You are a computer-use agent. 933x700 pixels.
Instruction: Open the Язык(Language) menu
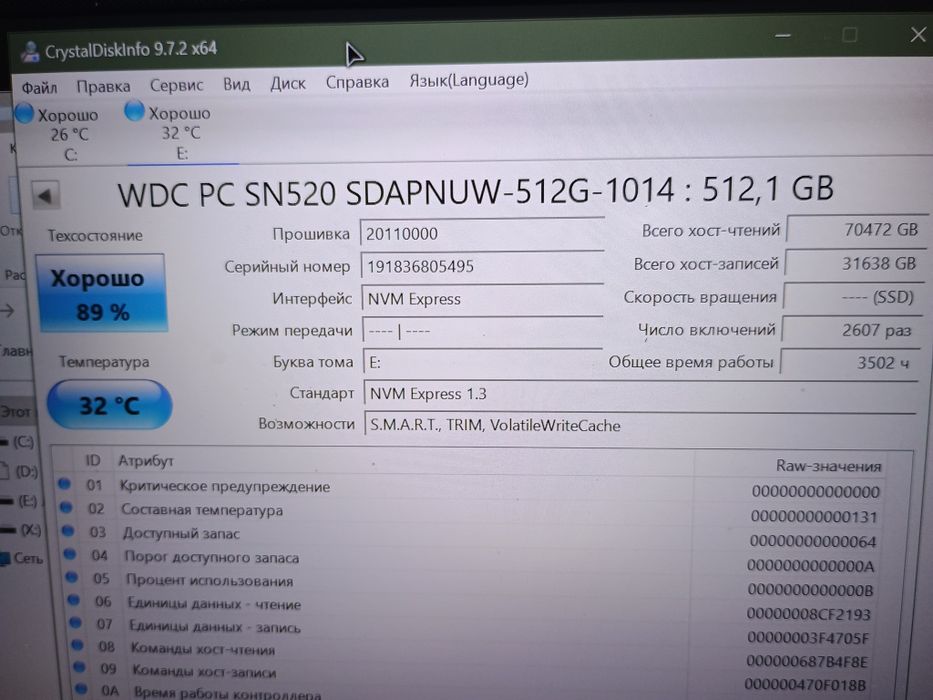click(x=469, y=80)
